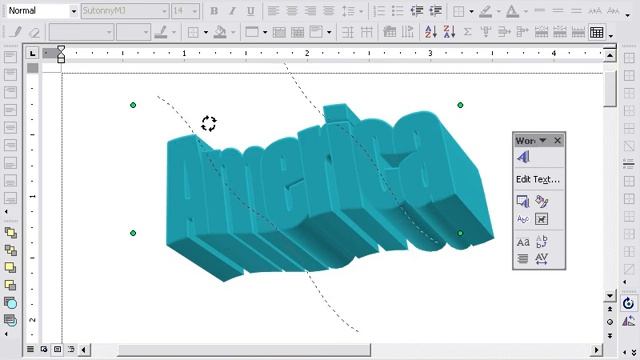Click tab stop type selector on ruler

[33, 53]
